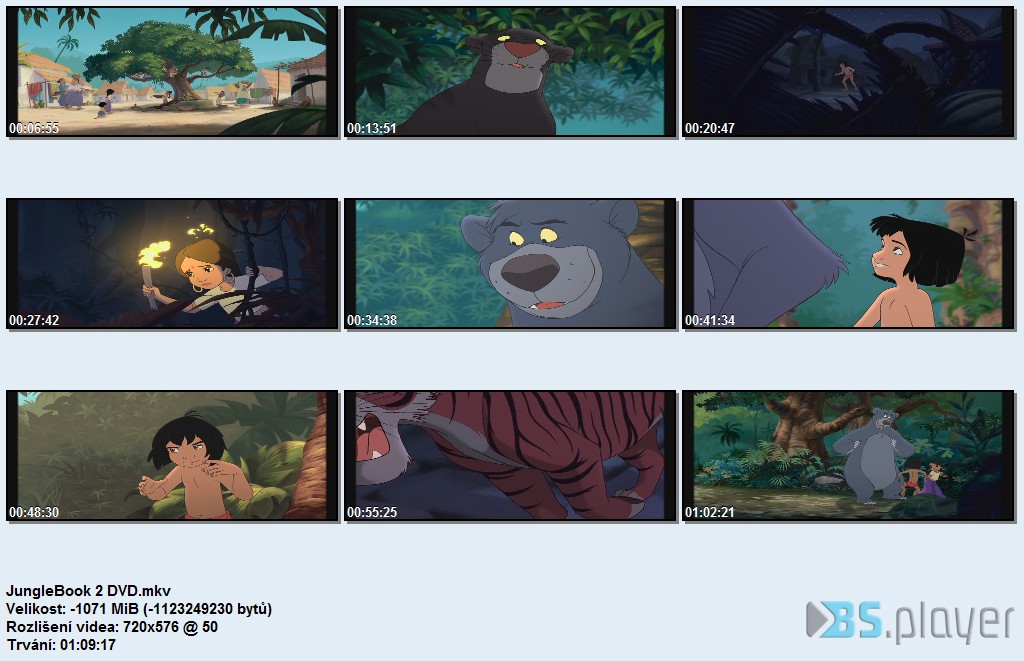The image size is (1024, 661).
Task: Click the 00:55:25 timestamp label
Action: (x=372, y=512)
